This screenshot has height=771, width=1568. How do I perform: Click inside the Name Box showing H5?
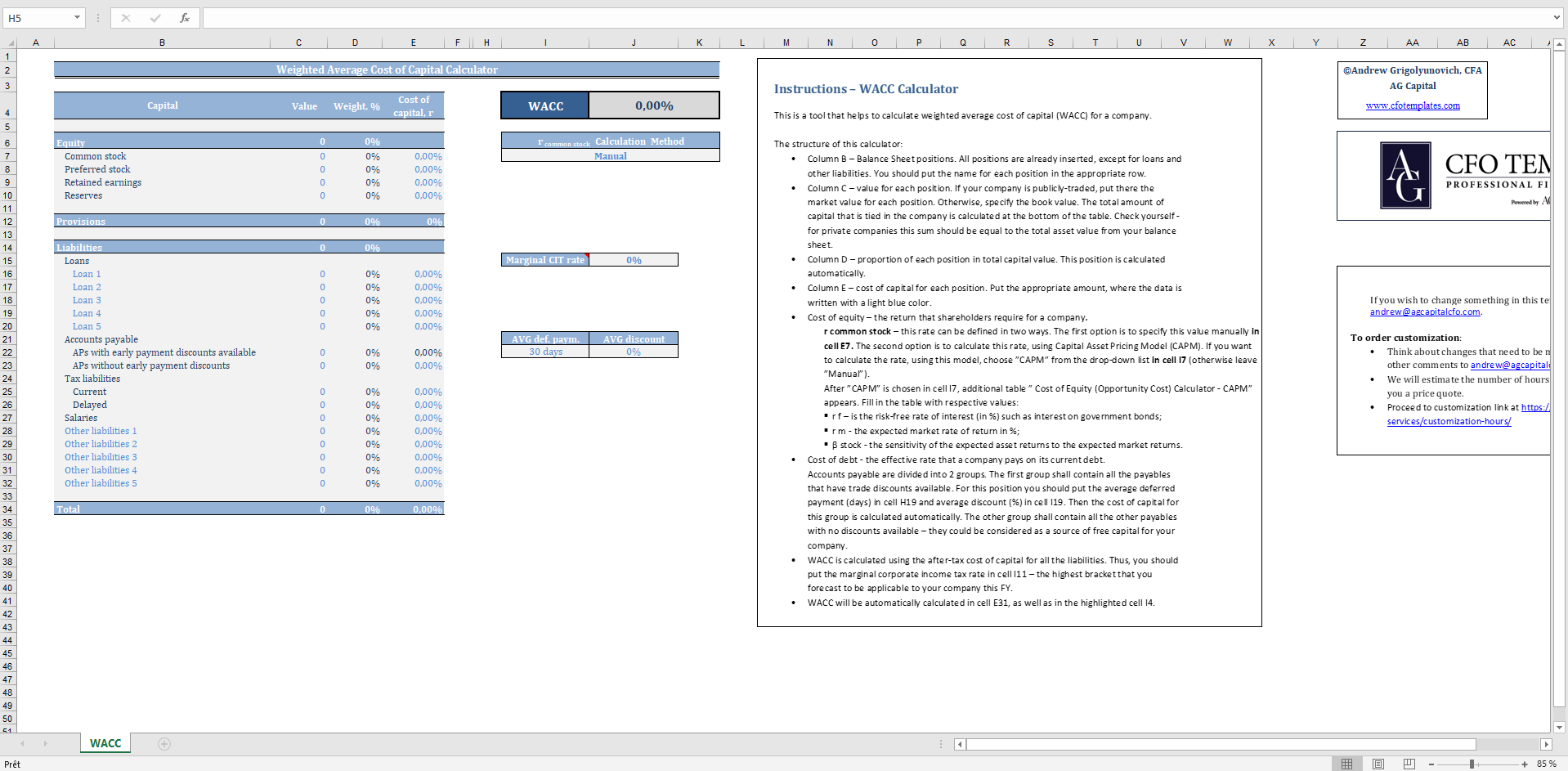click(38, 18)
